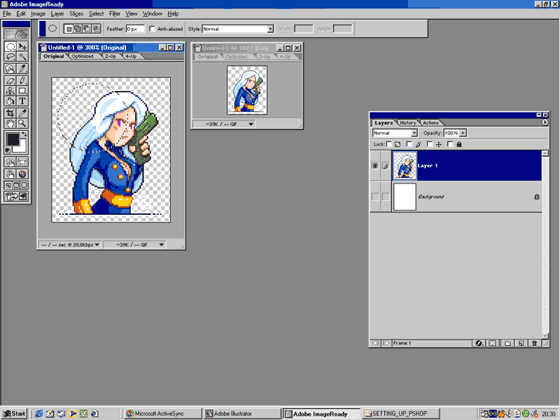Viewport: 560px width, 420px height.
Task: Select the Hand tool
Action: coord(10,124)
